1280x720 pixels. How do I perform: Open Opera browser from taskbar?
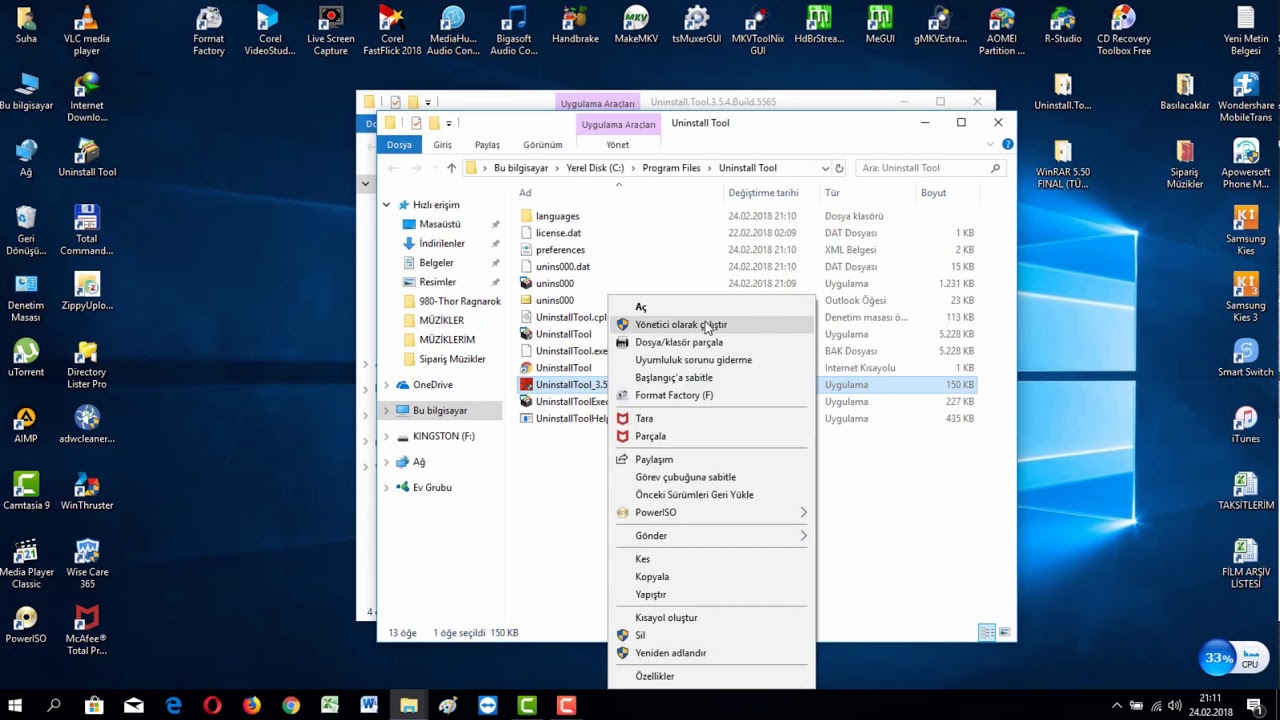212,705
